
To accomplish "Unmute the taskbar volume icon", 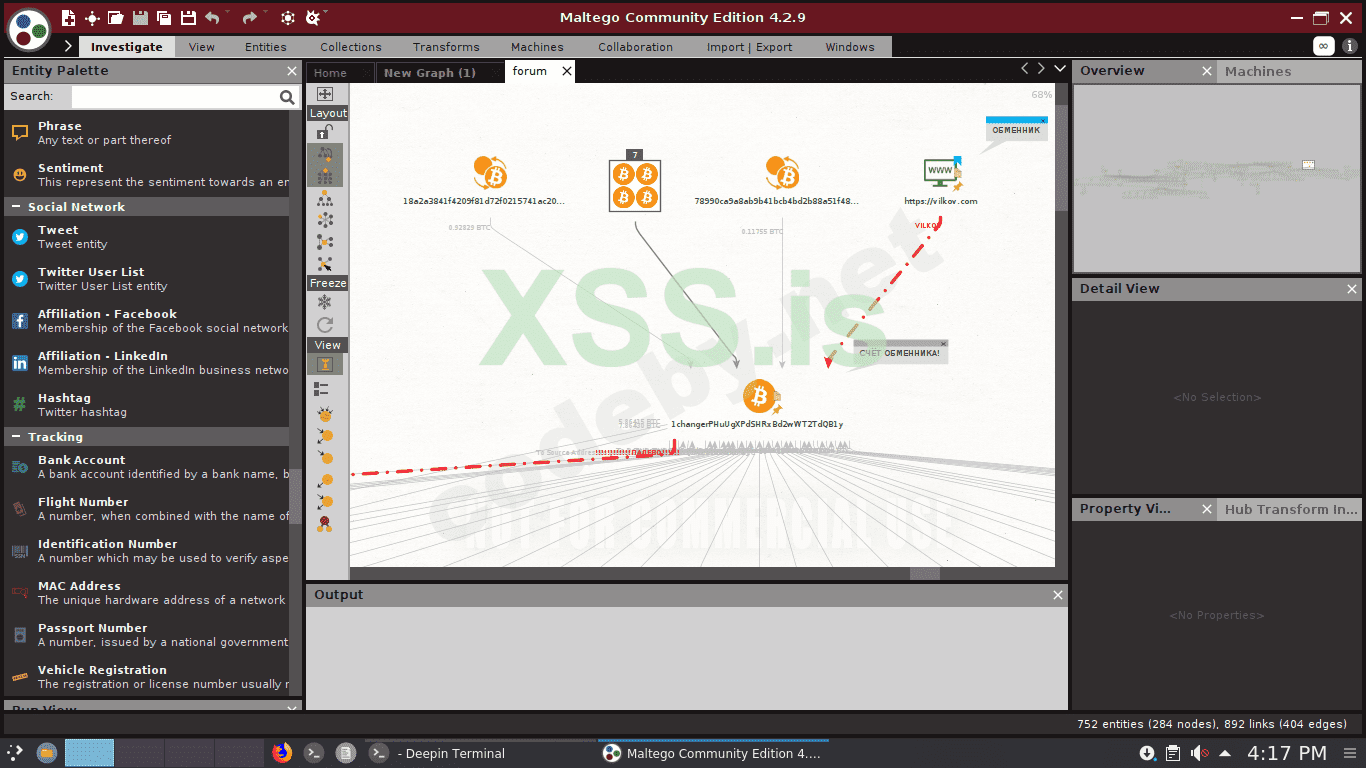I will point(1199,753).
